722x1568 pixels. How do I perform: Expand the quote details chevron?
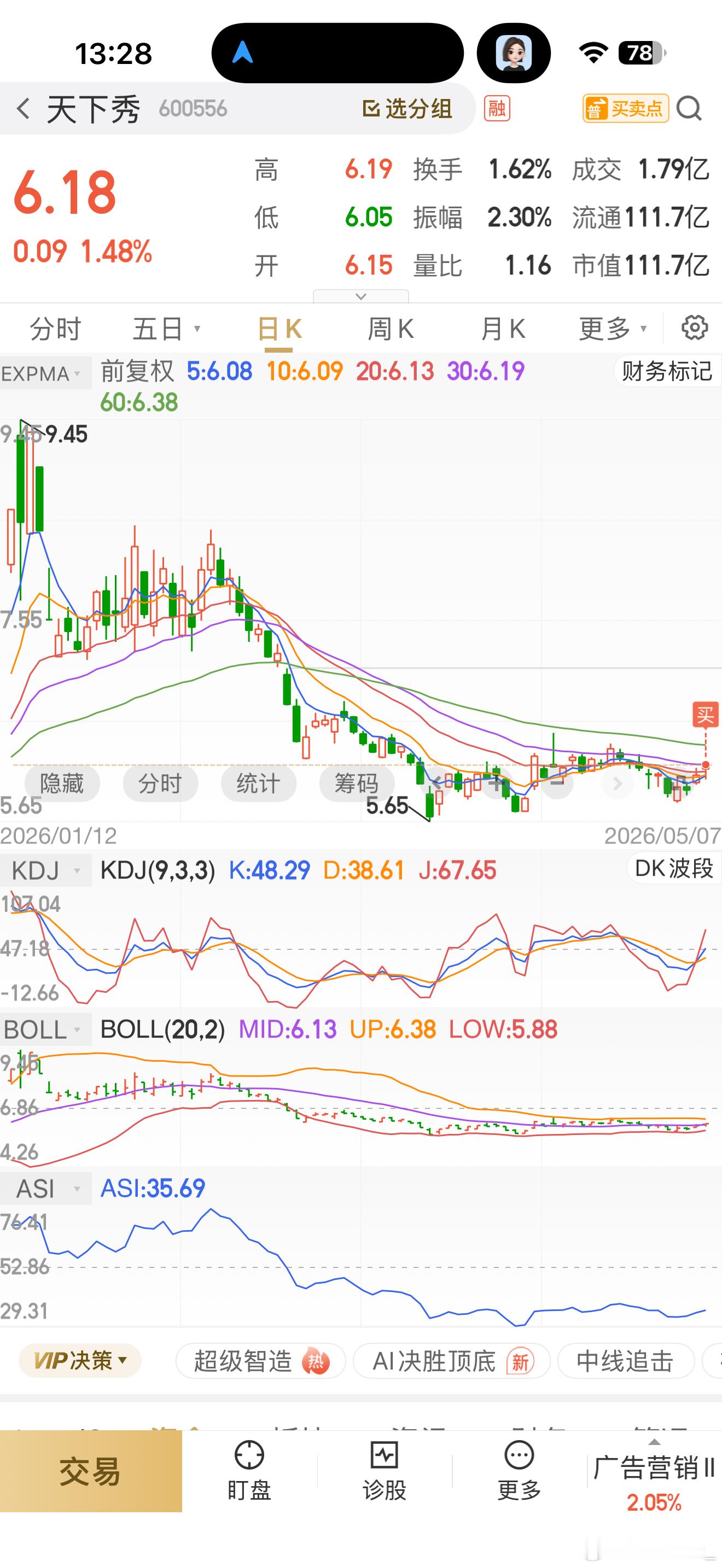361,296
